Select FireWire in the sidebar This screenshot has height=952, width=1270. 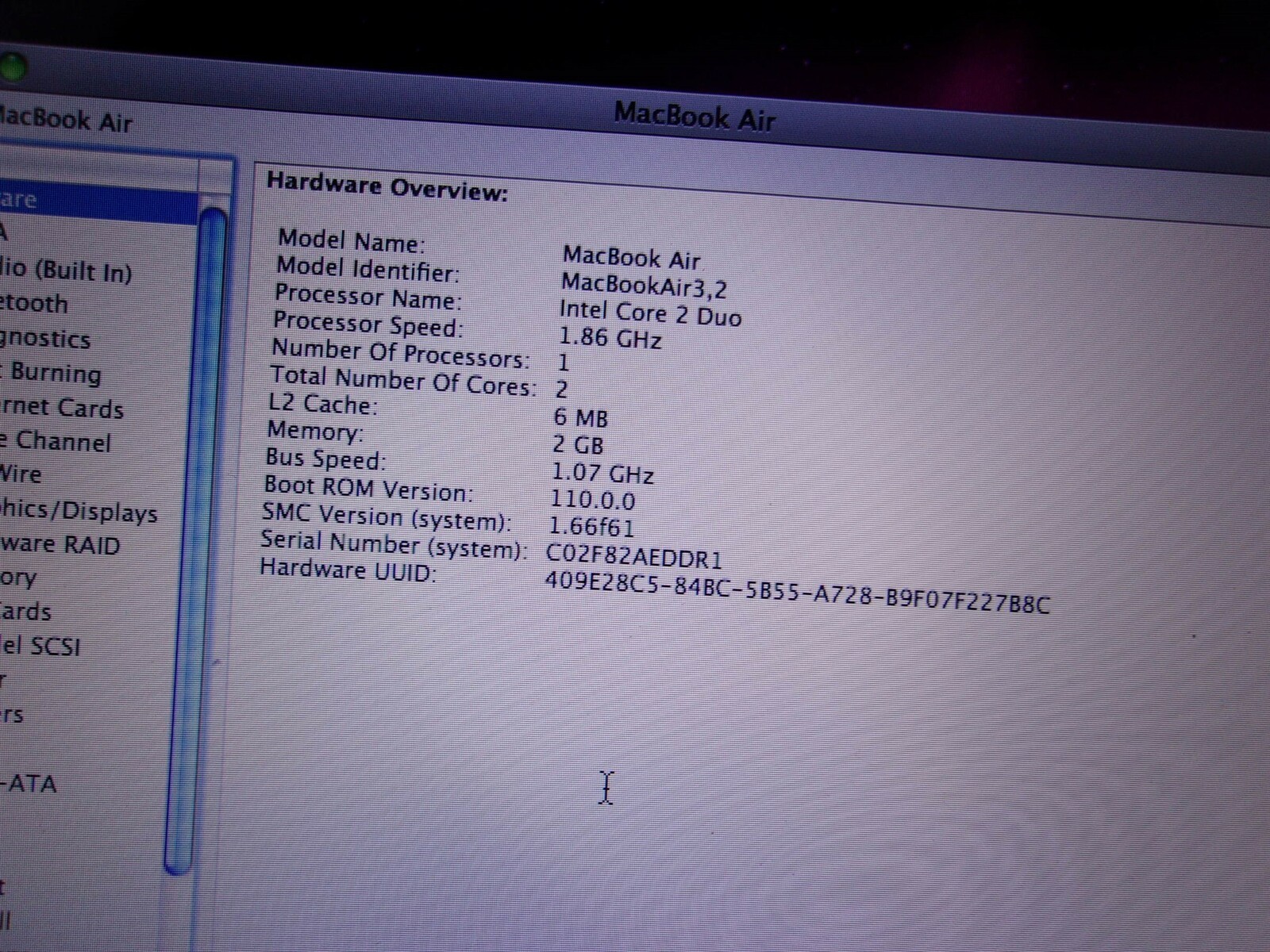[21, 474]
